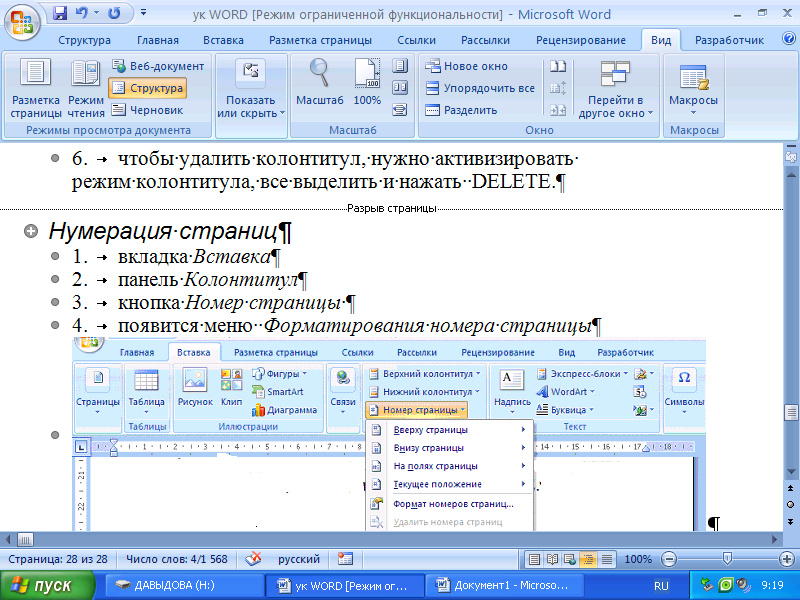Click Select Browse Object circle button

point(790,505)
